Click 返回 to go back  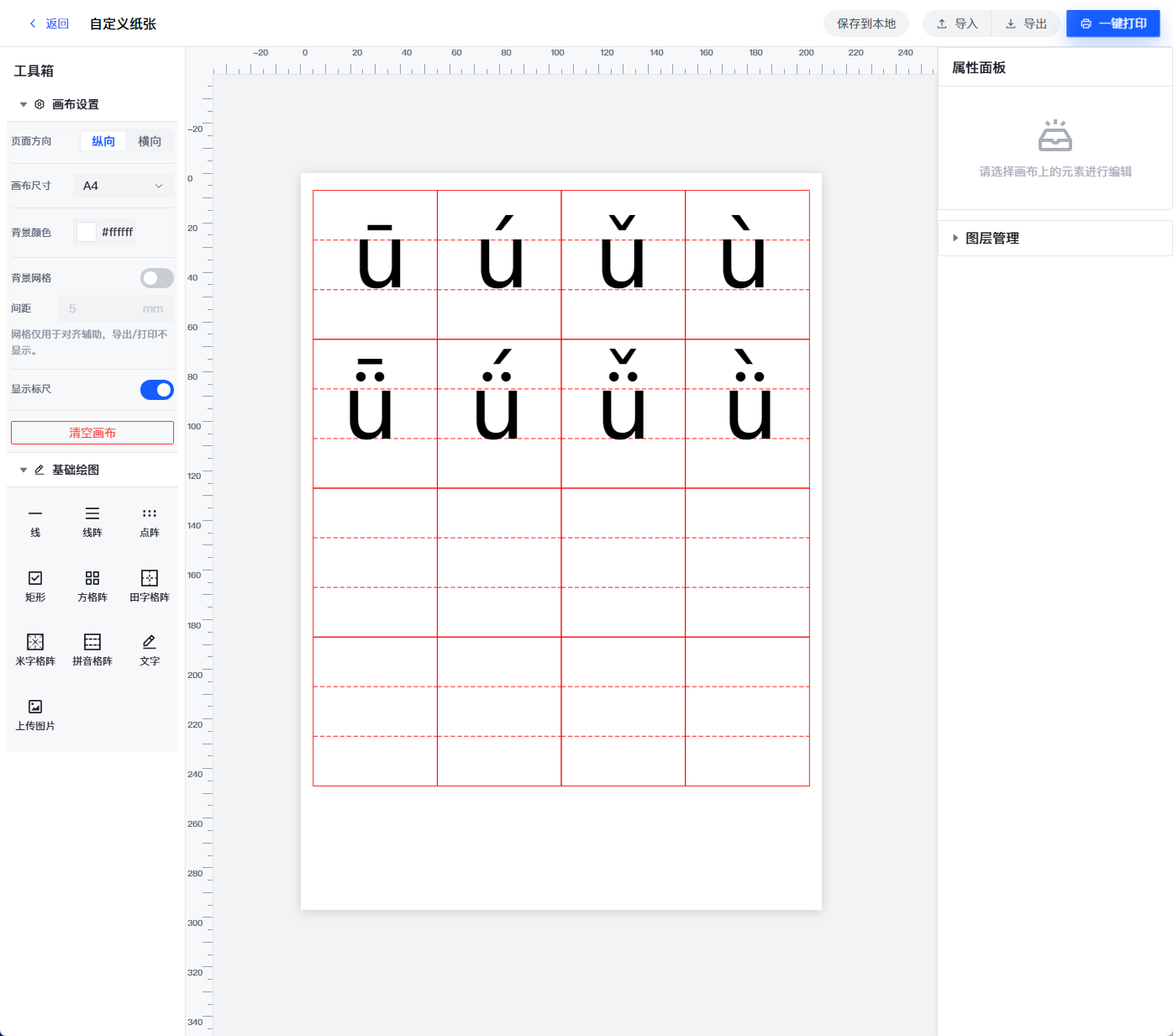click(x=50, y=24)
